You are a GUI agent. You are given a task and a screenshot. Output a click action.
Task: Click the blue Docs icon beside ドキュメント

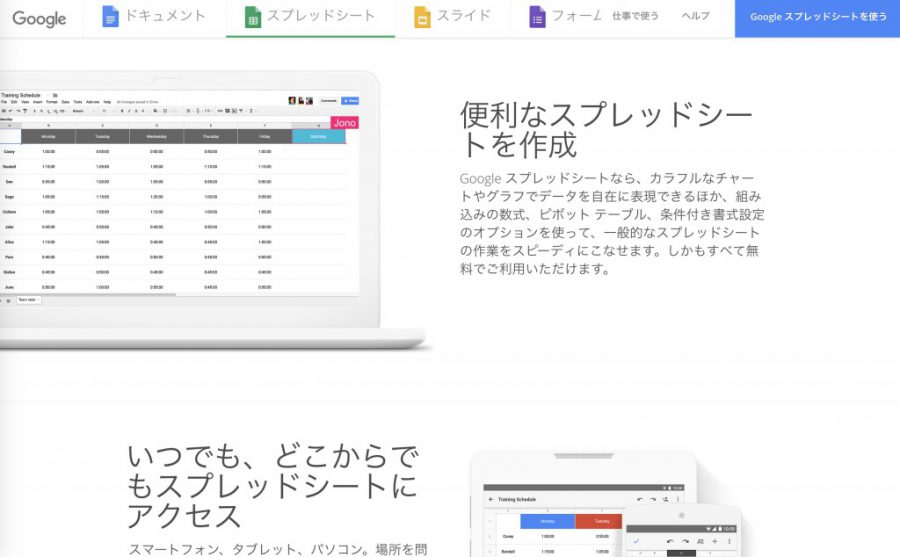(x=110, y=17)
